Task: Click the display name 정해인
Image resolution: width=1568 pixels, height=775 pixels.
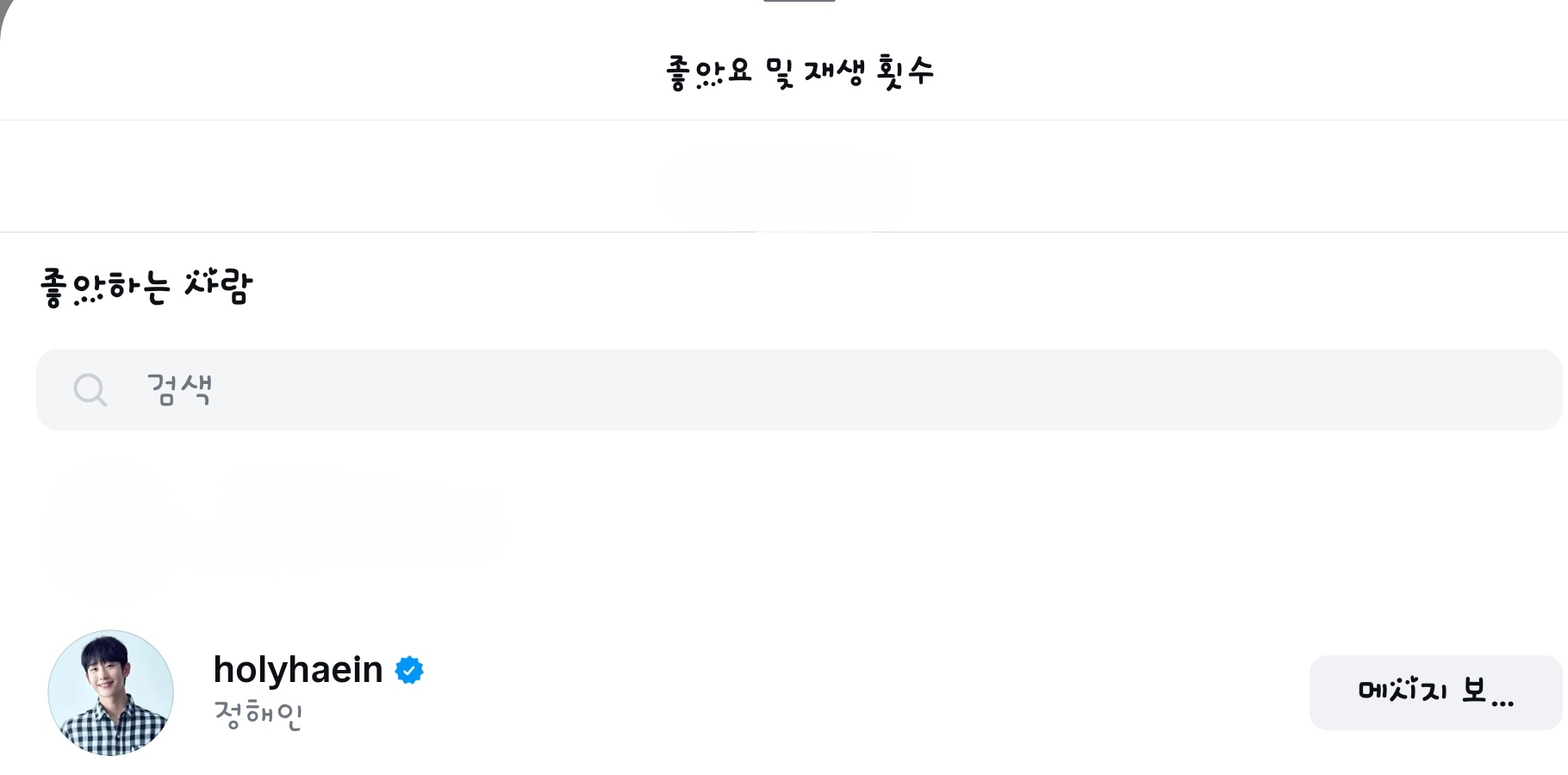Action: click(258, 715)
